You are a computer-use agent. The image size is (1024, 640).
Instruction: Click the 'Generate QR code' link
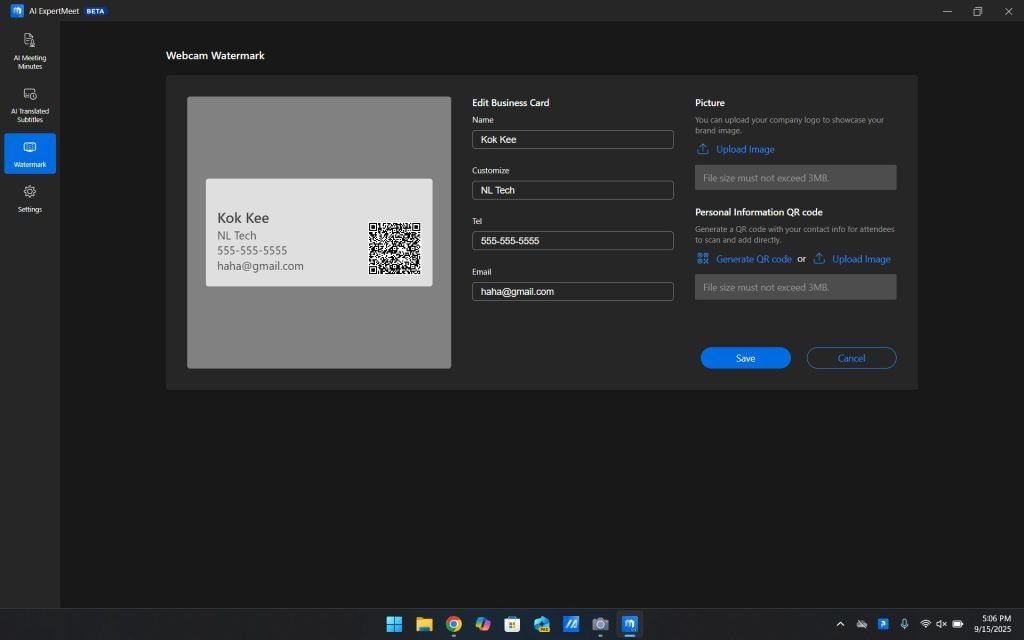coord(754,259)
